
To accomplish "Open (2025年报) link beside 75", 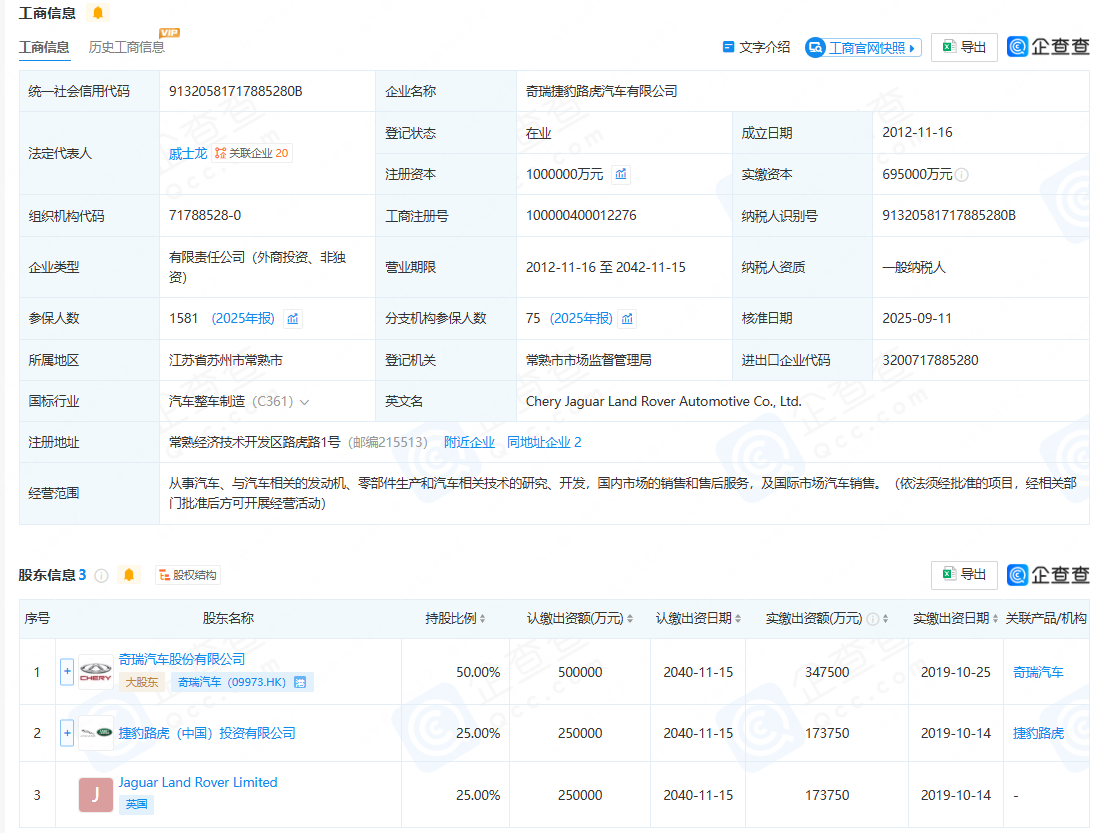I will point(581,318).
